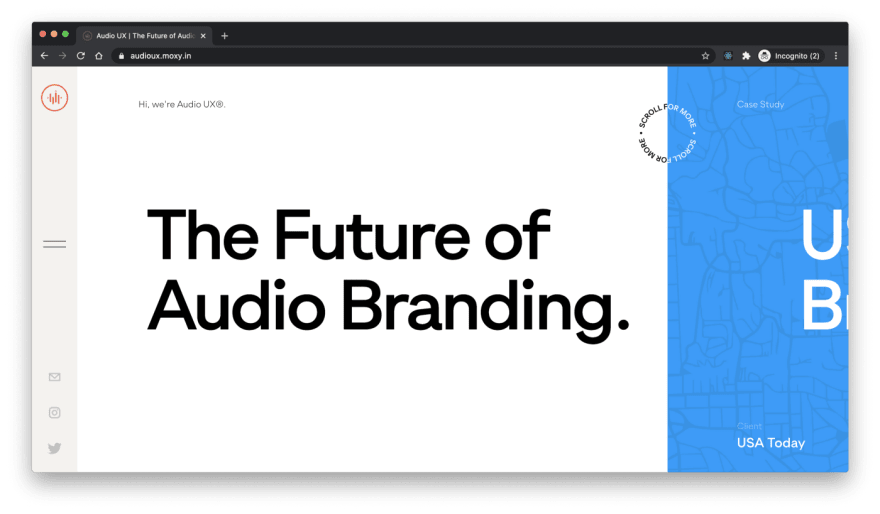Click the green macOS zoom window button
880x514 pixels.
click(x=65, y=34)
